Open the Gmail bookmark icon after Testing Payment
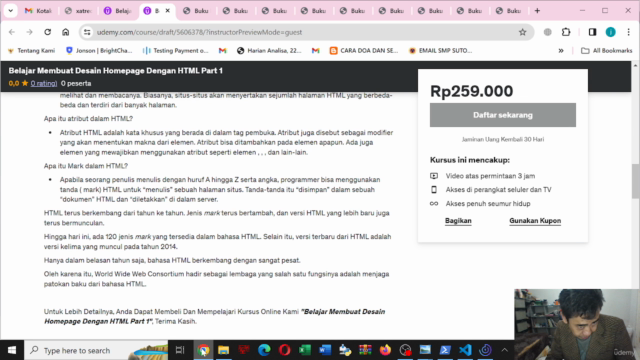The height and width of the screenshot is (360, 640). tap(222, 51)
